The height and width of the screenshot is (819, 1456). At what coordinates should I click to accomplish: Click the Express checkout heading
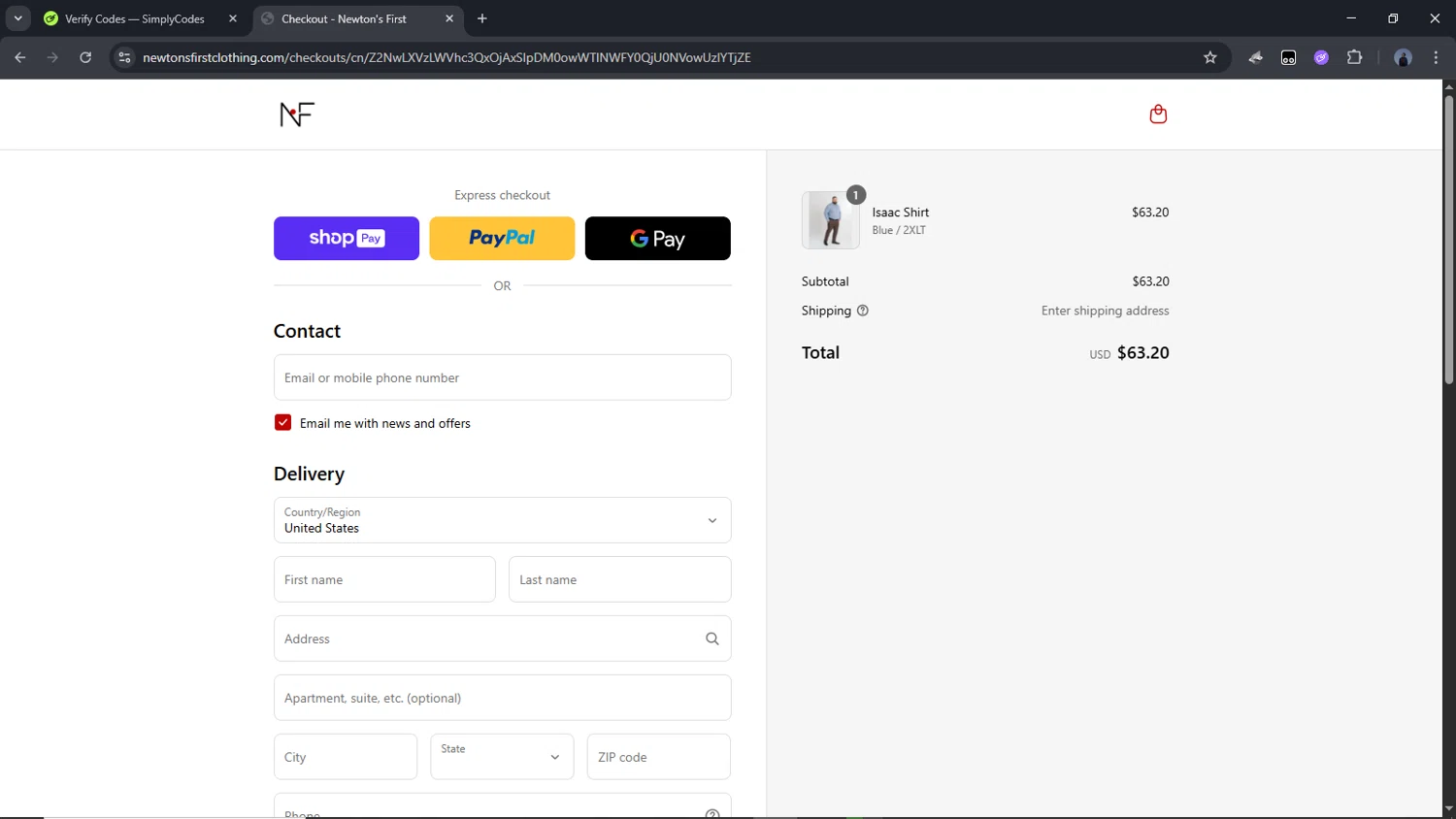click(502, 195)
